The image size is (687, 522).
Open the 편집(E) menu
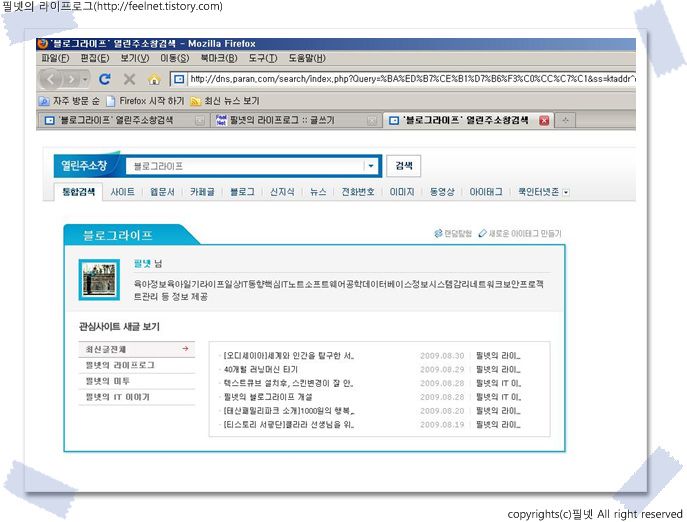coord(95,58)
